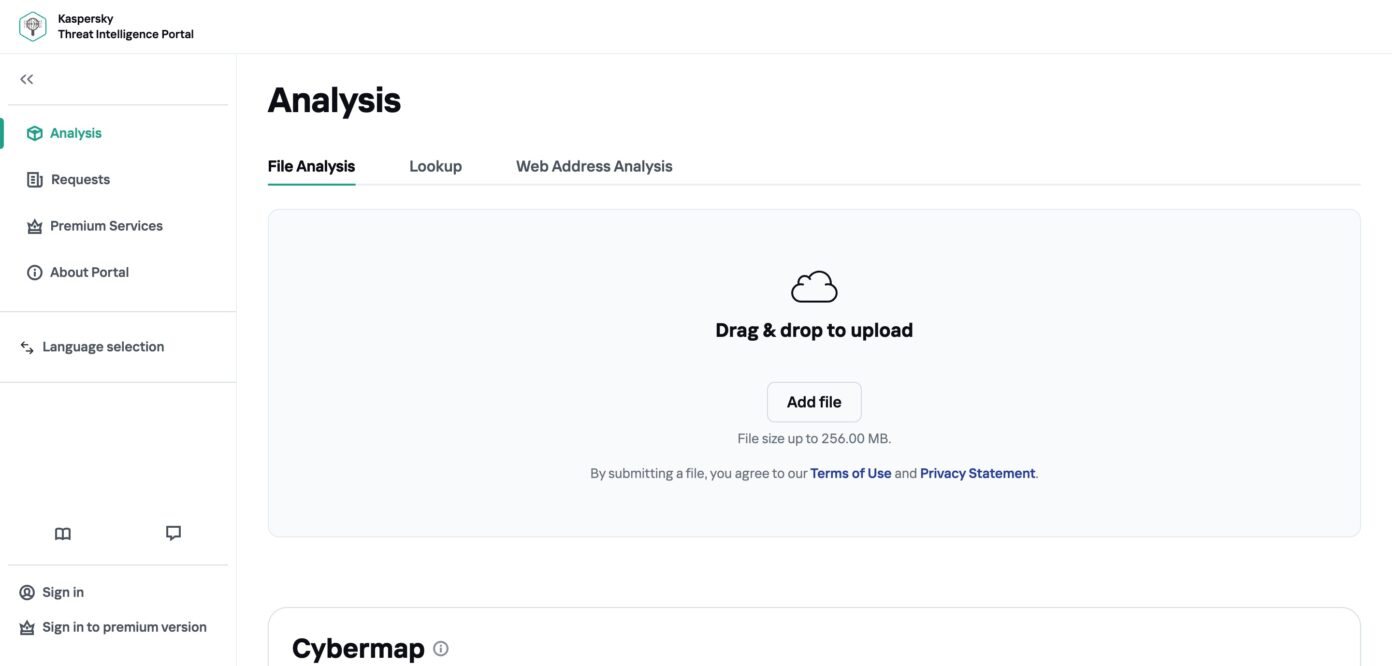Open the Privacy Statement link
The image size is (1392, 666).
[977, 473]
